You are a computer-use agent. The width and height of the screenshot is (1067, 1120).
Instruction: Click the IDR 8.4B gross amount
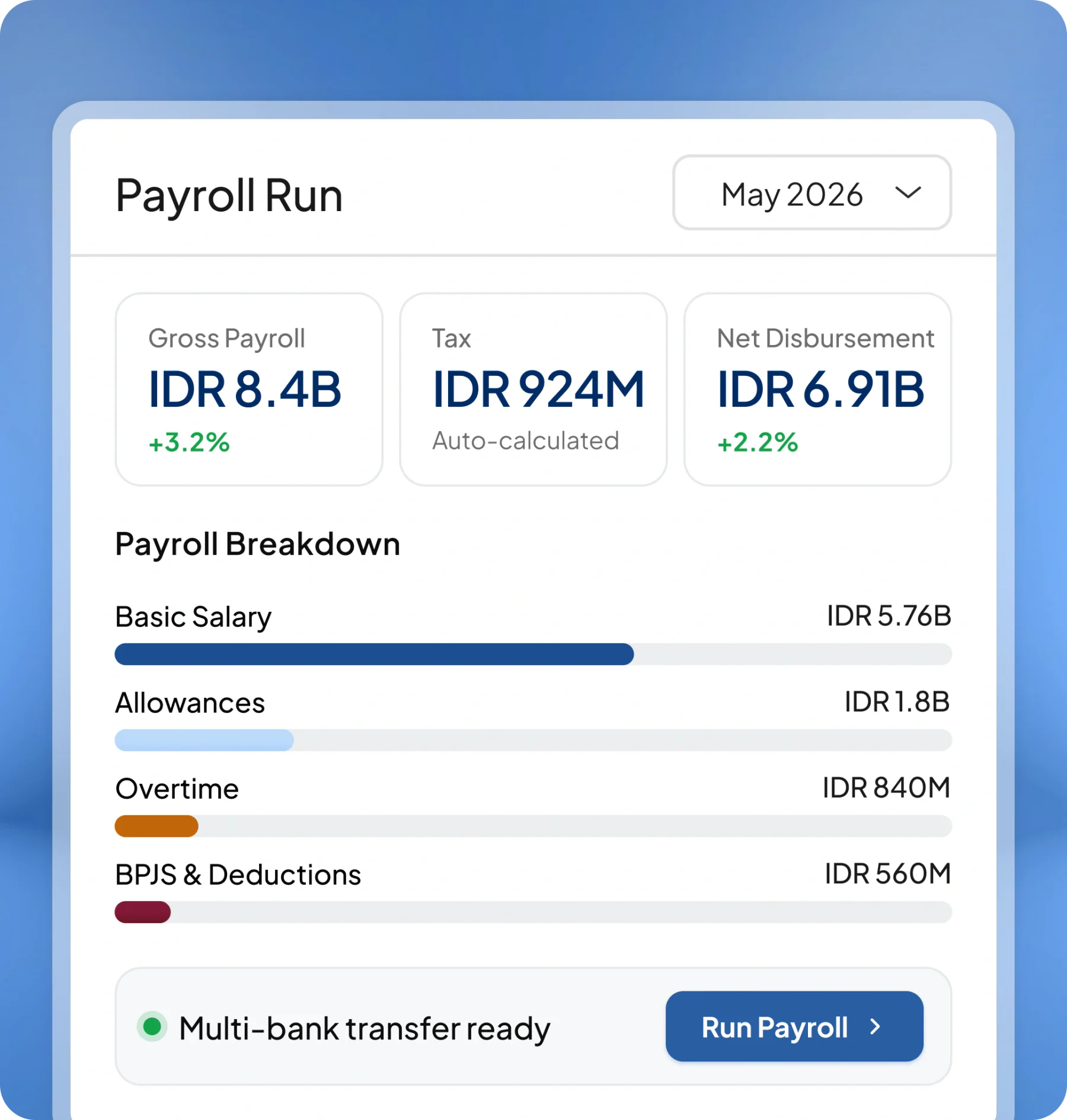pos(245,390)
